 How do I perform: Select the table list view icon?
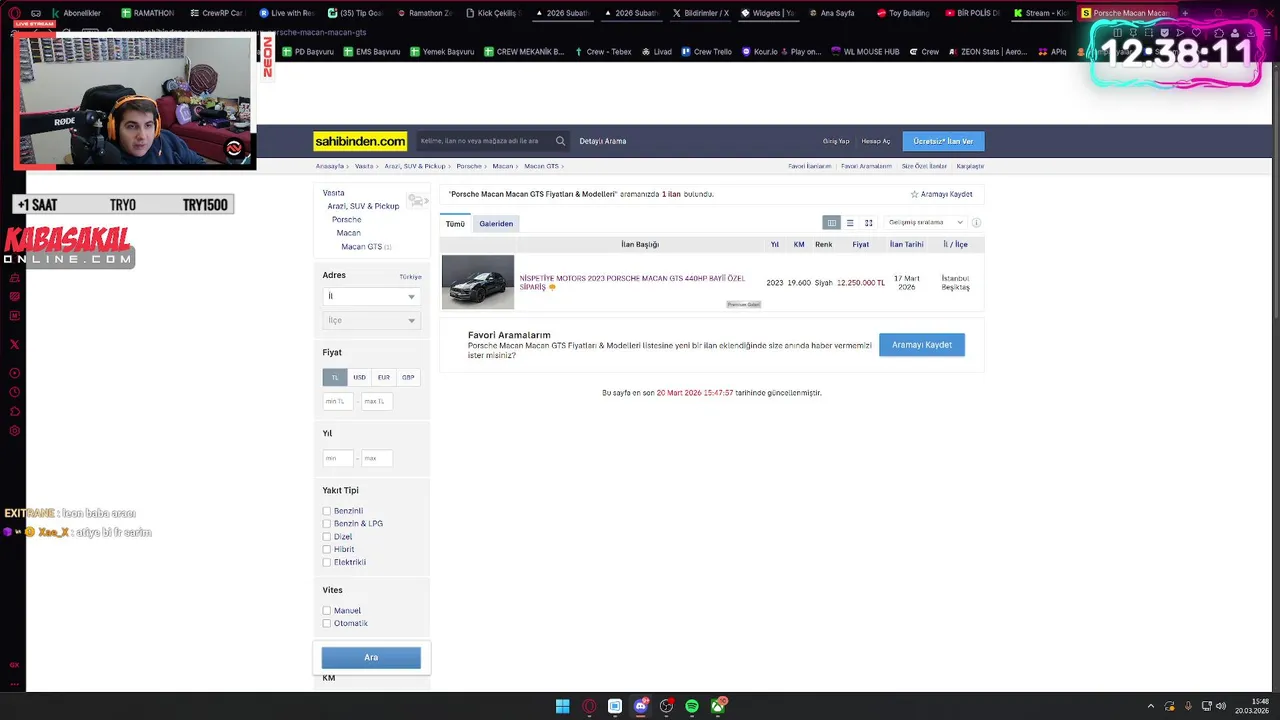[831, 223]
